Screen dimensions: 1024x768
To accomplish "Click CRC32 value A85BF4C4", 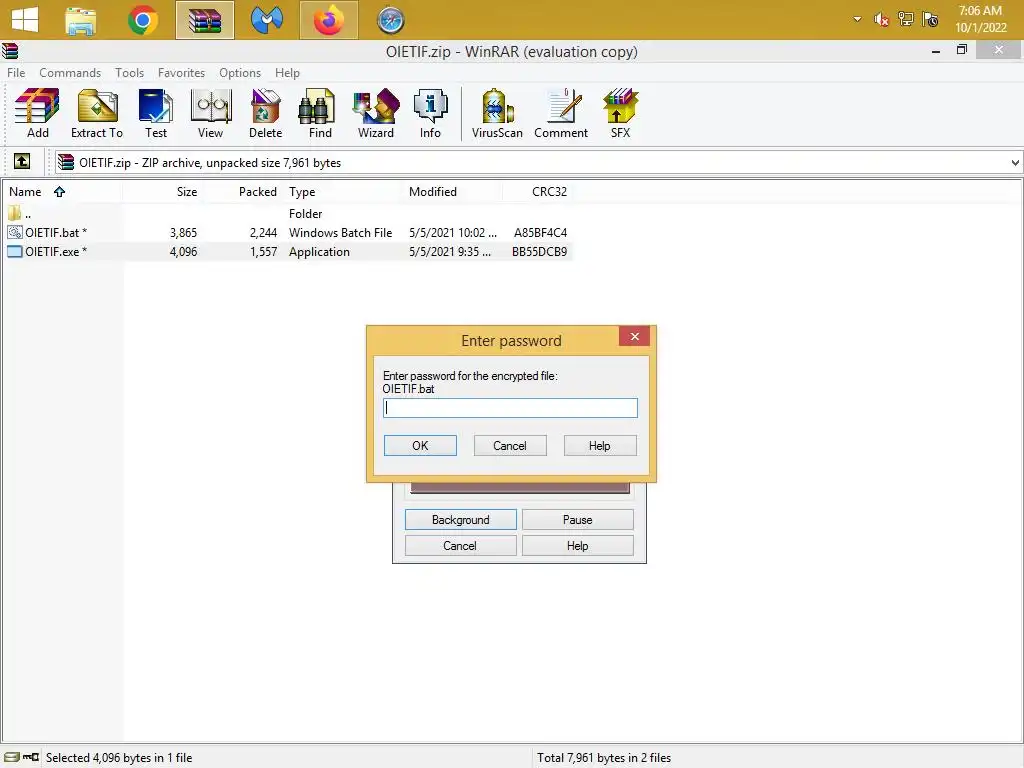I will coord(540,232).
